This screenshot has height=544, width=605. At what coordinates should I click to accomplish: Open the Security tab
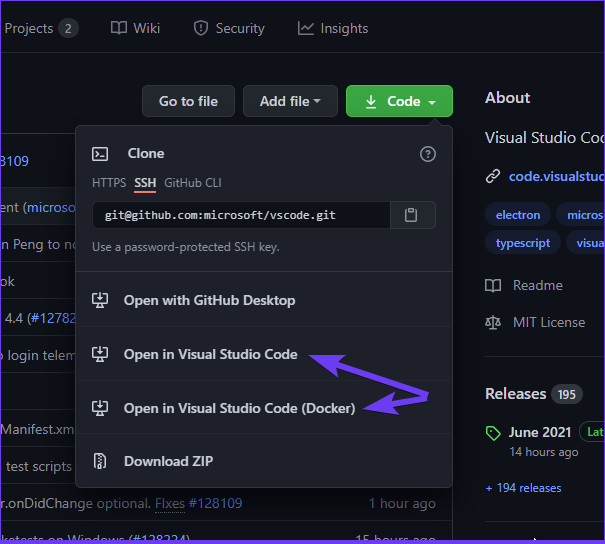pos(229,28)
